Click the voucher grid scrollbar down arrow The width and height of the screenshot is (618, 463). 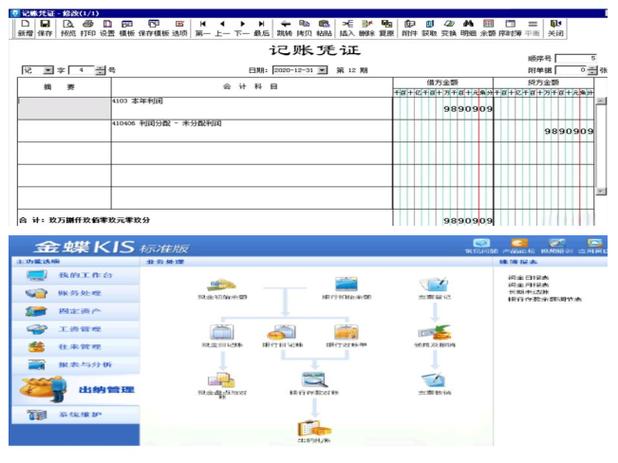[x=601, y=191]
